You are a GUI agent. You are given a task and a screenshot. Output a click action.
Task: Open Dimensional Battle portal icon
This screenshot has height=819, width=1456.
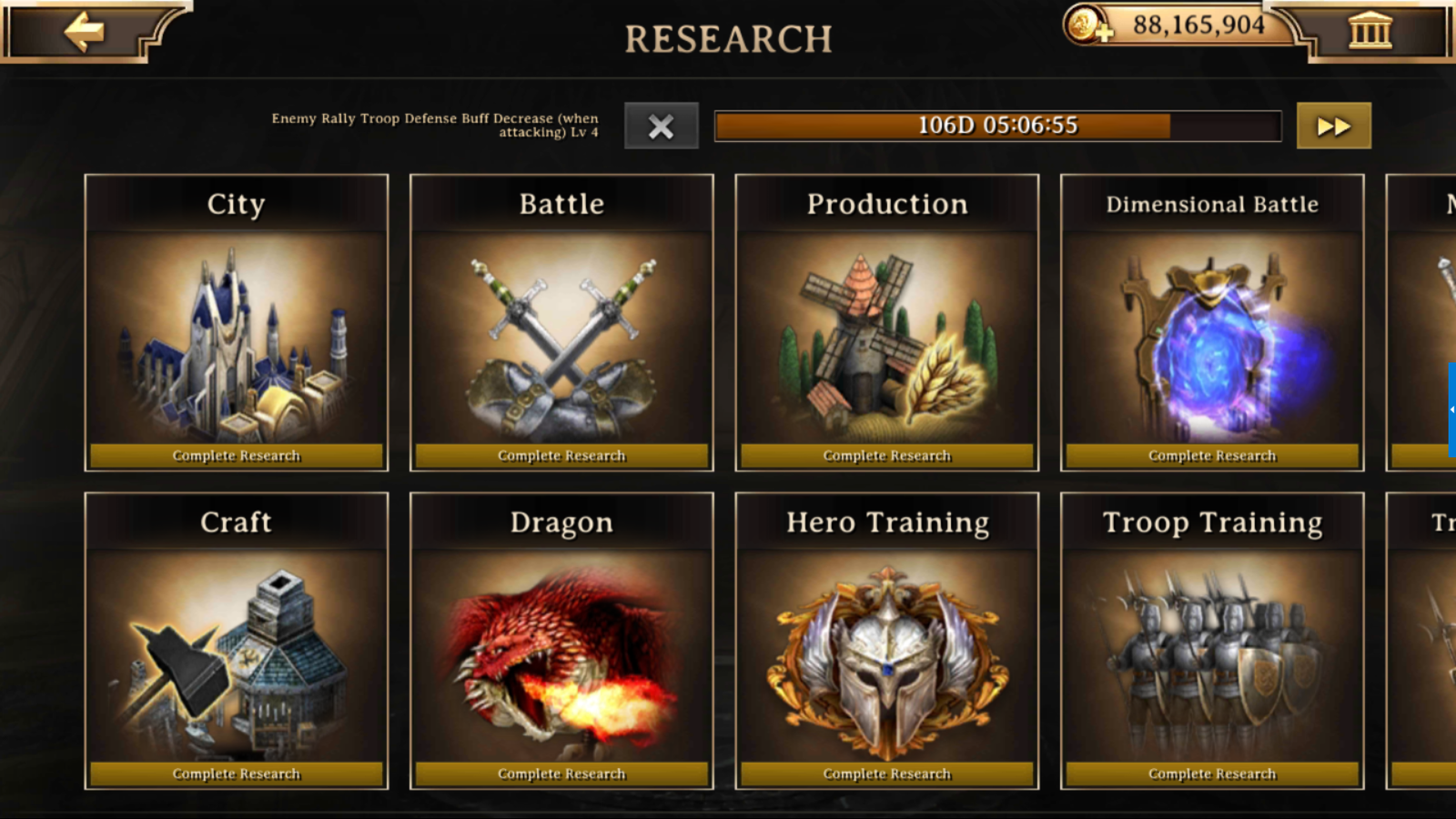click(x=1212, y=339)
